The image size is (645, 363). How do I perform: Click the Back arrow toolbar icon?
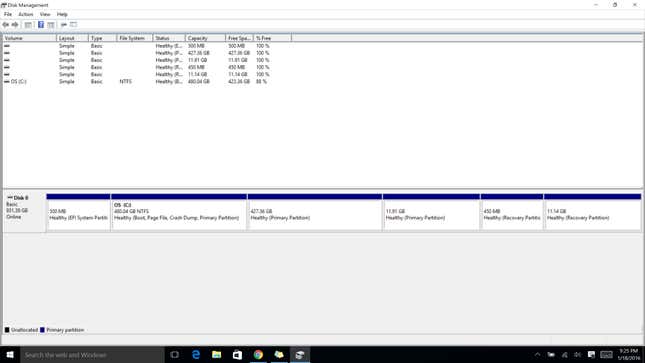tap(5, 25)
